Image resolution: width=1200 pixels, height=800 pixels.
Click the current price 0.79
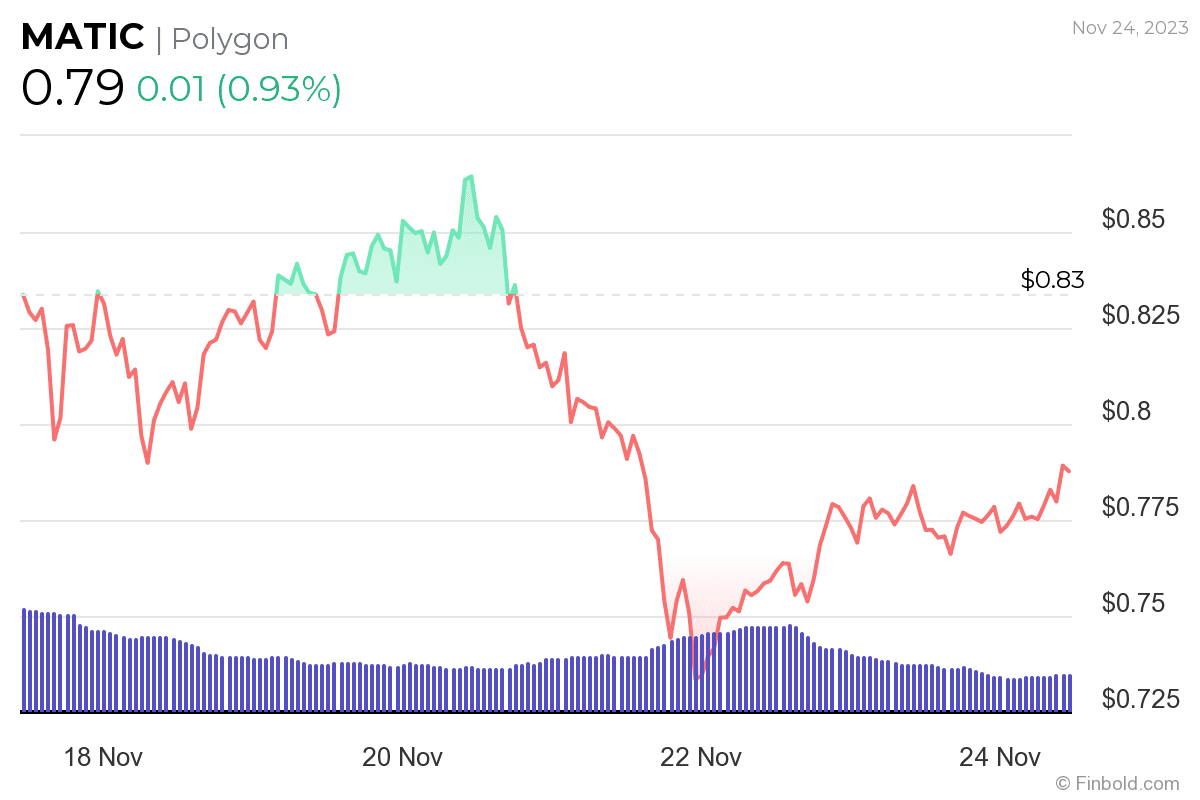(72, 88)
